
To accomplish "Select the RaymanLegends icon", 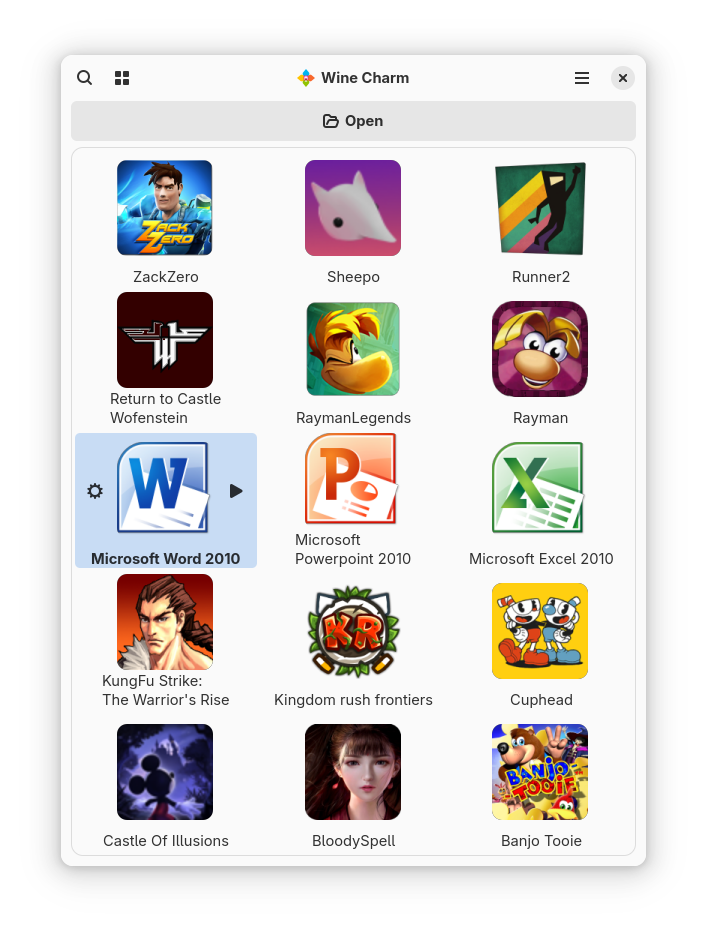I will point(353,349).
